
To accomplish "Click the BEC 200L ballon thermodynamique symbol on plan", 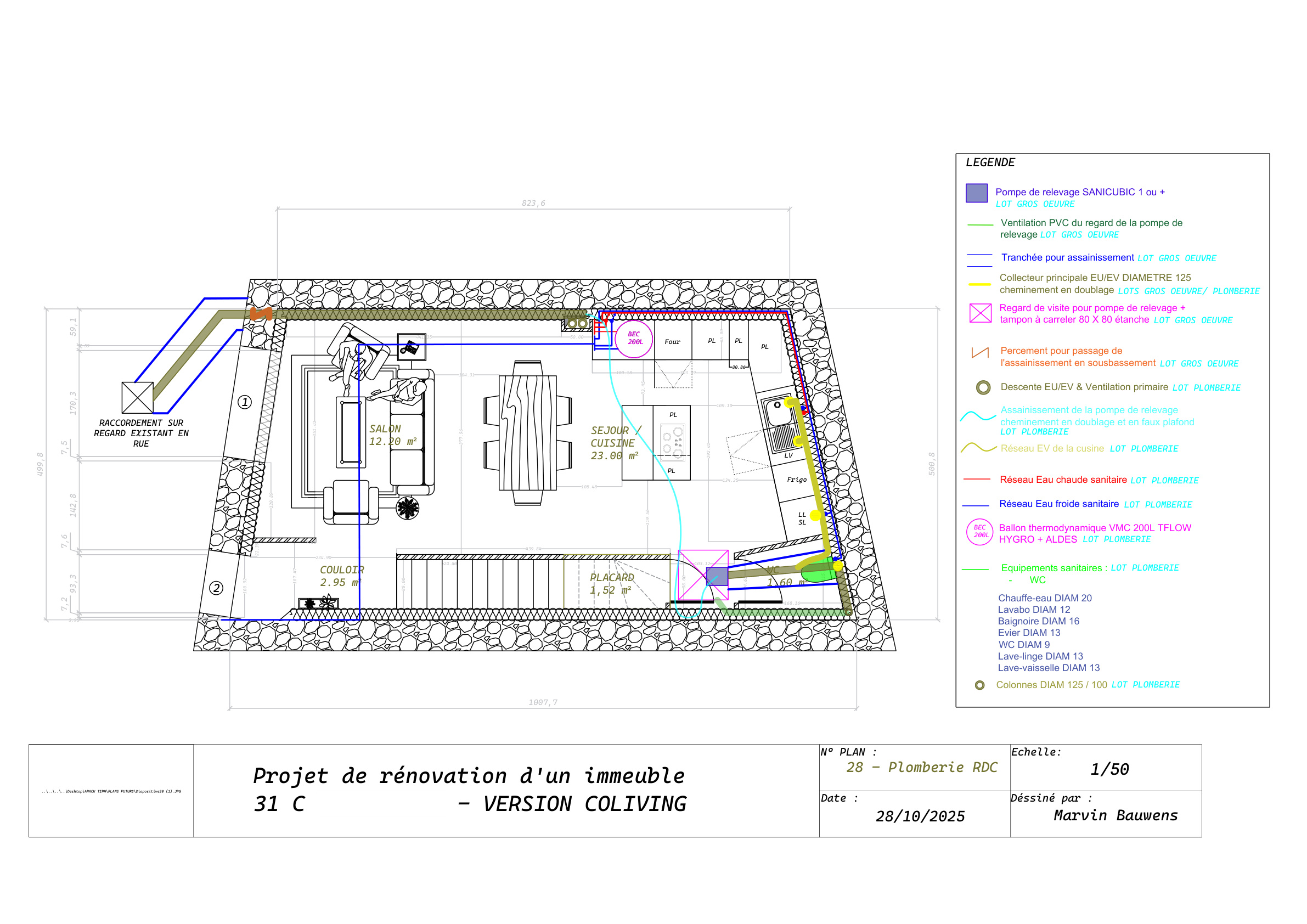I will [x=633, y=340].
